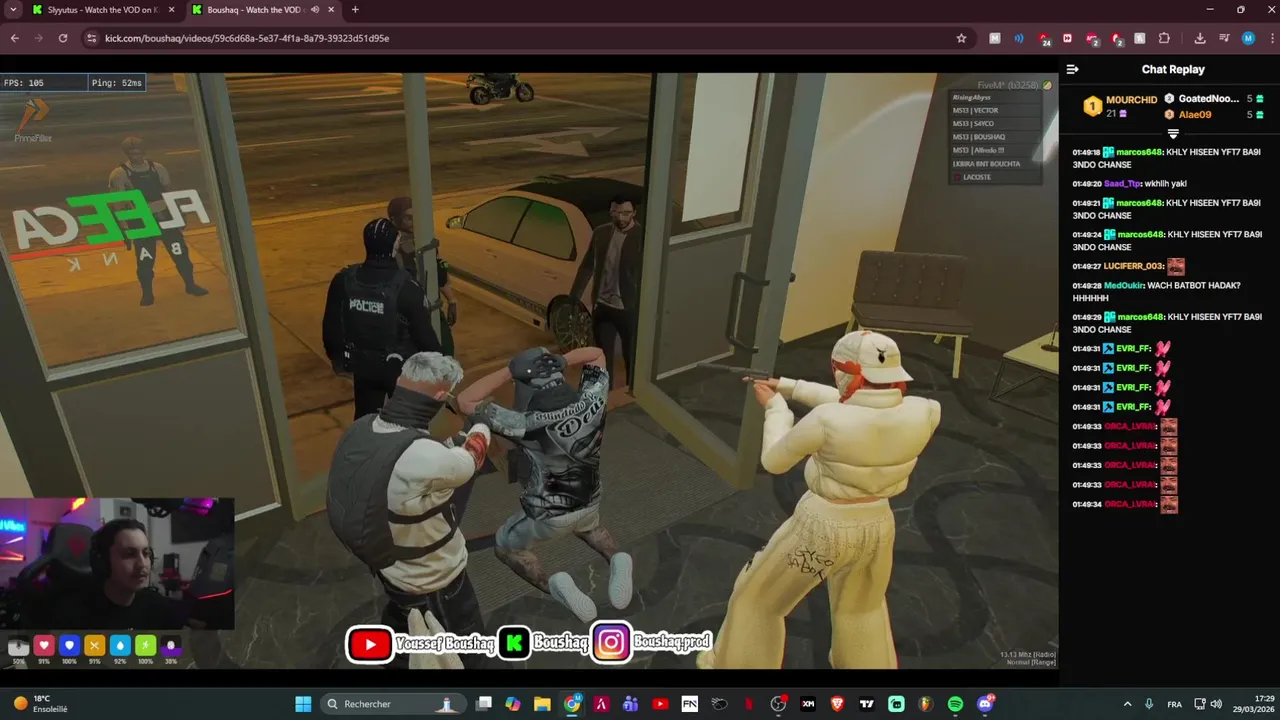This screenshot has height=720, width=1280.
Task: Show hidden system tray icons
Action: pos(1128,704)
